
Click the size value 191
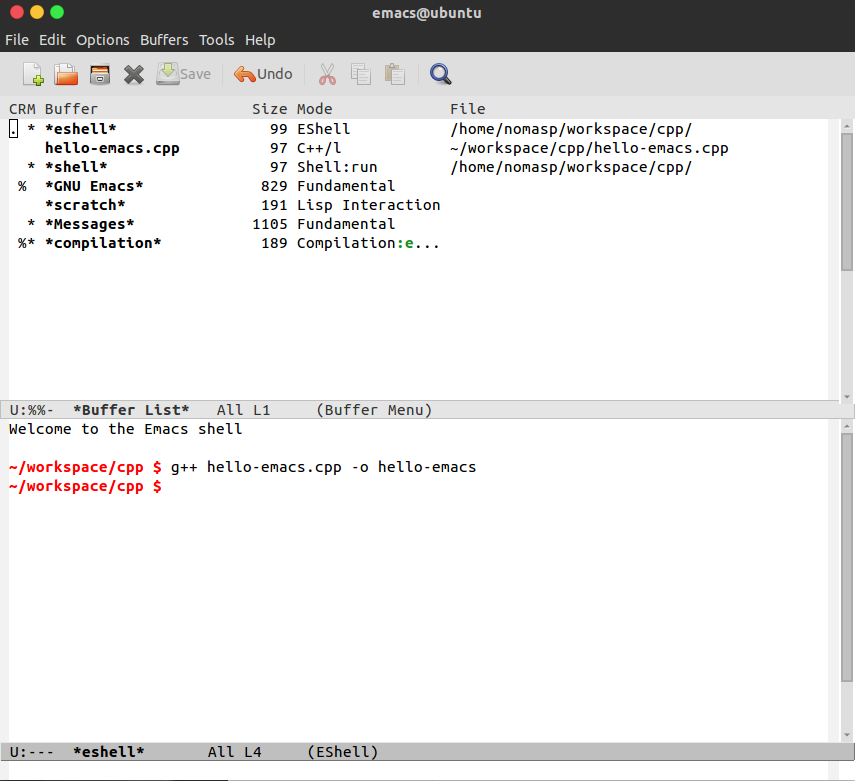click(x=274, y=205)
